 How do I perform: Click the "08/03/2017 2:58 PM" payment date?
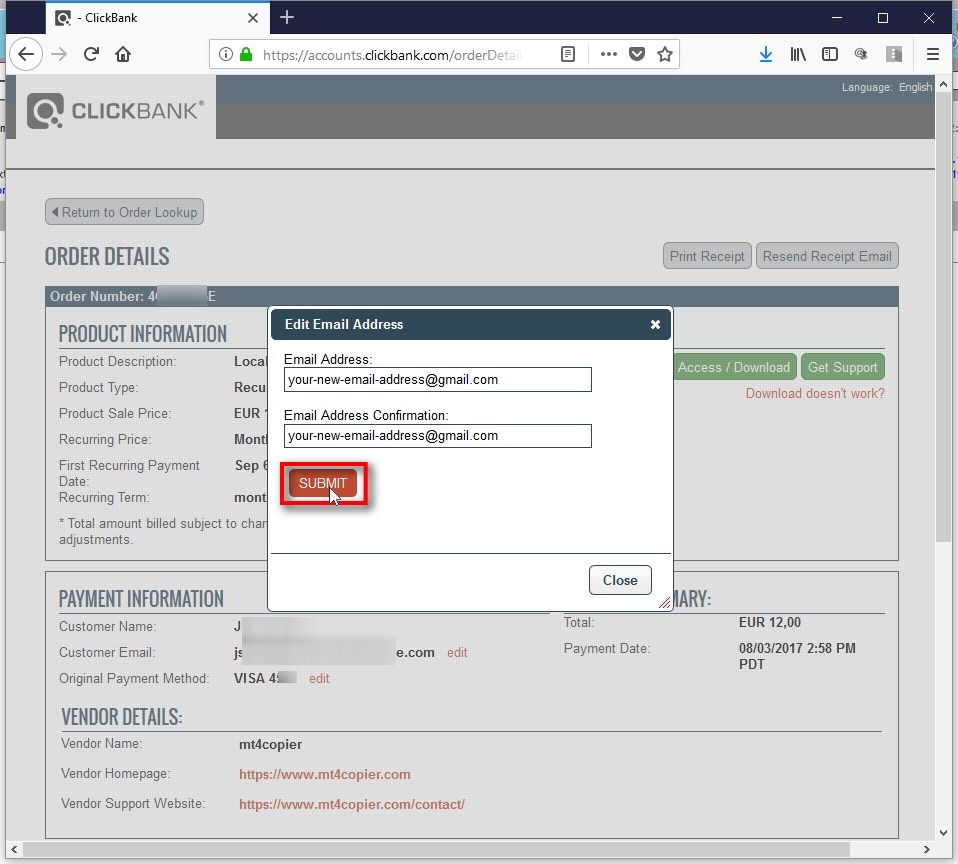coord(797,648)
